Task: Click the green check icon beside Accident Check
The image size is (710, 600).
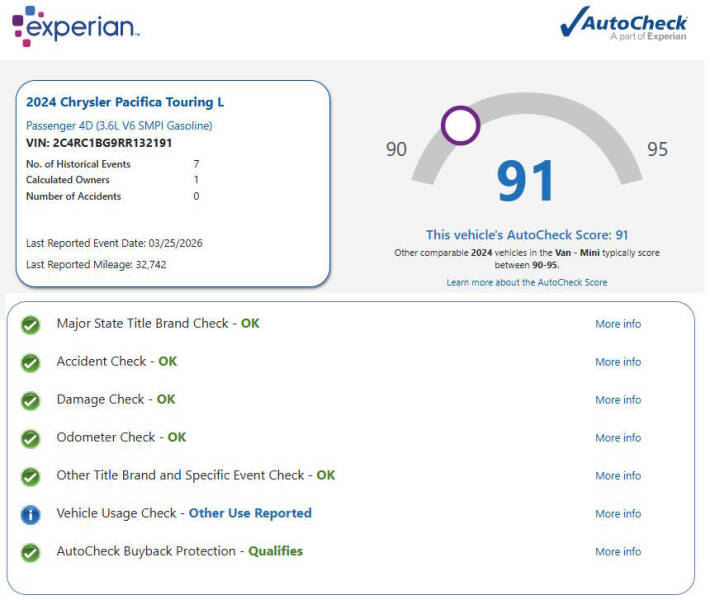Action: coord(30,363)
